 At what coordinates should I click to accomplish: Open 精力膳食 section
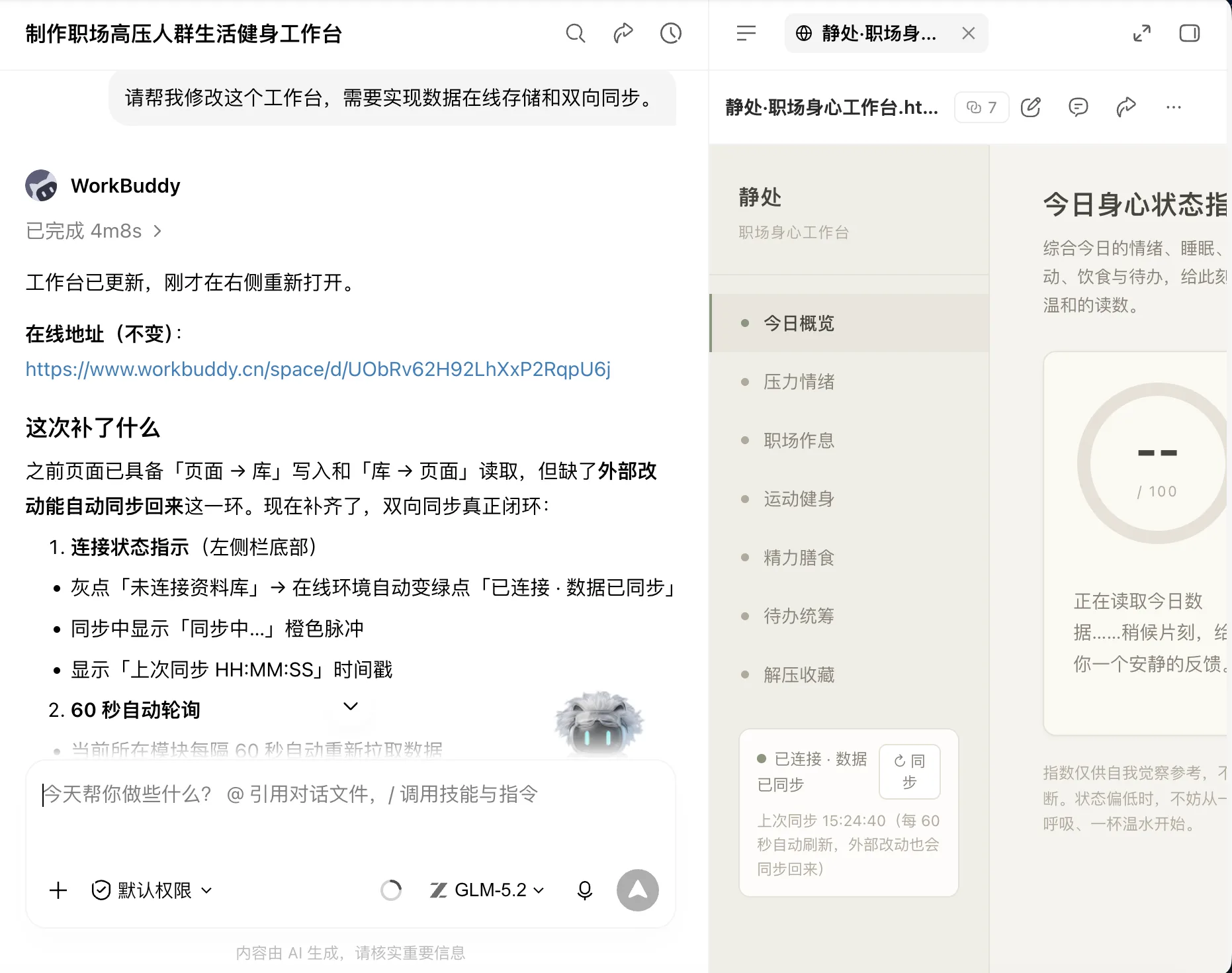850,557
